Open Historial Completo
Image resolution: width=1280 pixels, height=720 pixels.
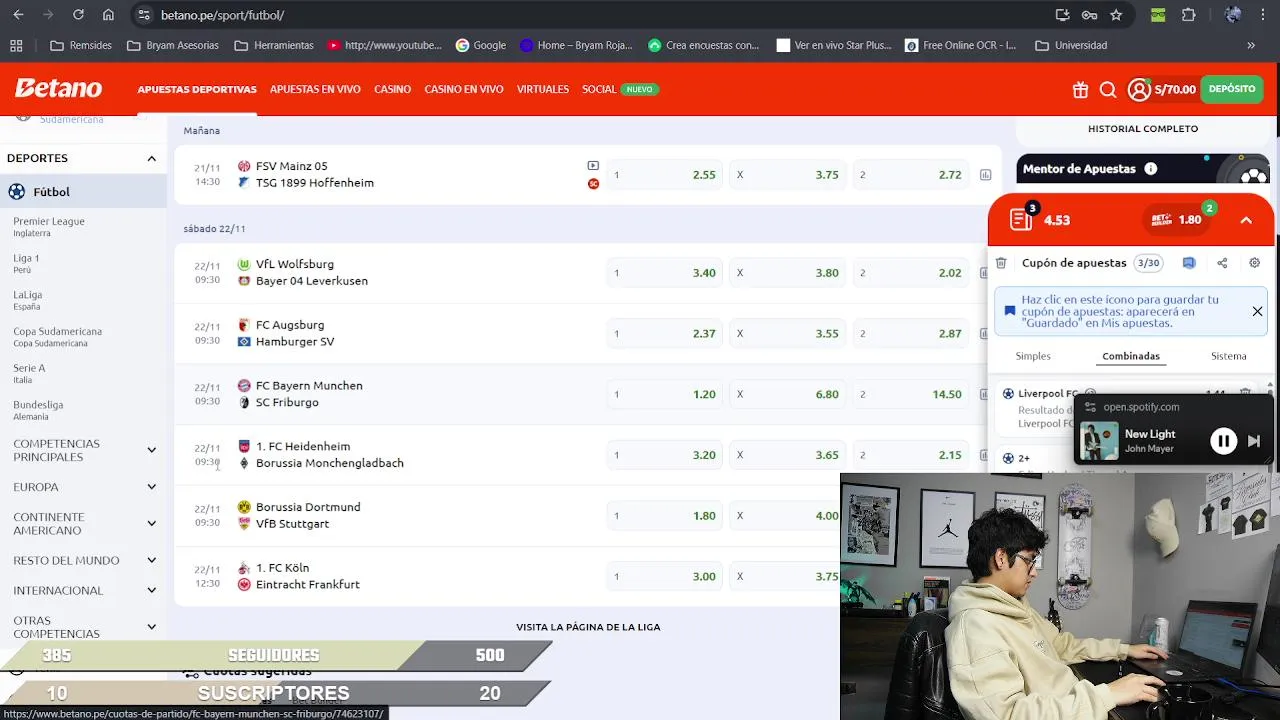[x=1143, y=129]
